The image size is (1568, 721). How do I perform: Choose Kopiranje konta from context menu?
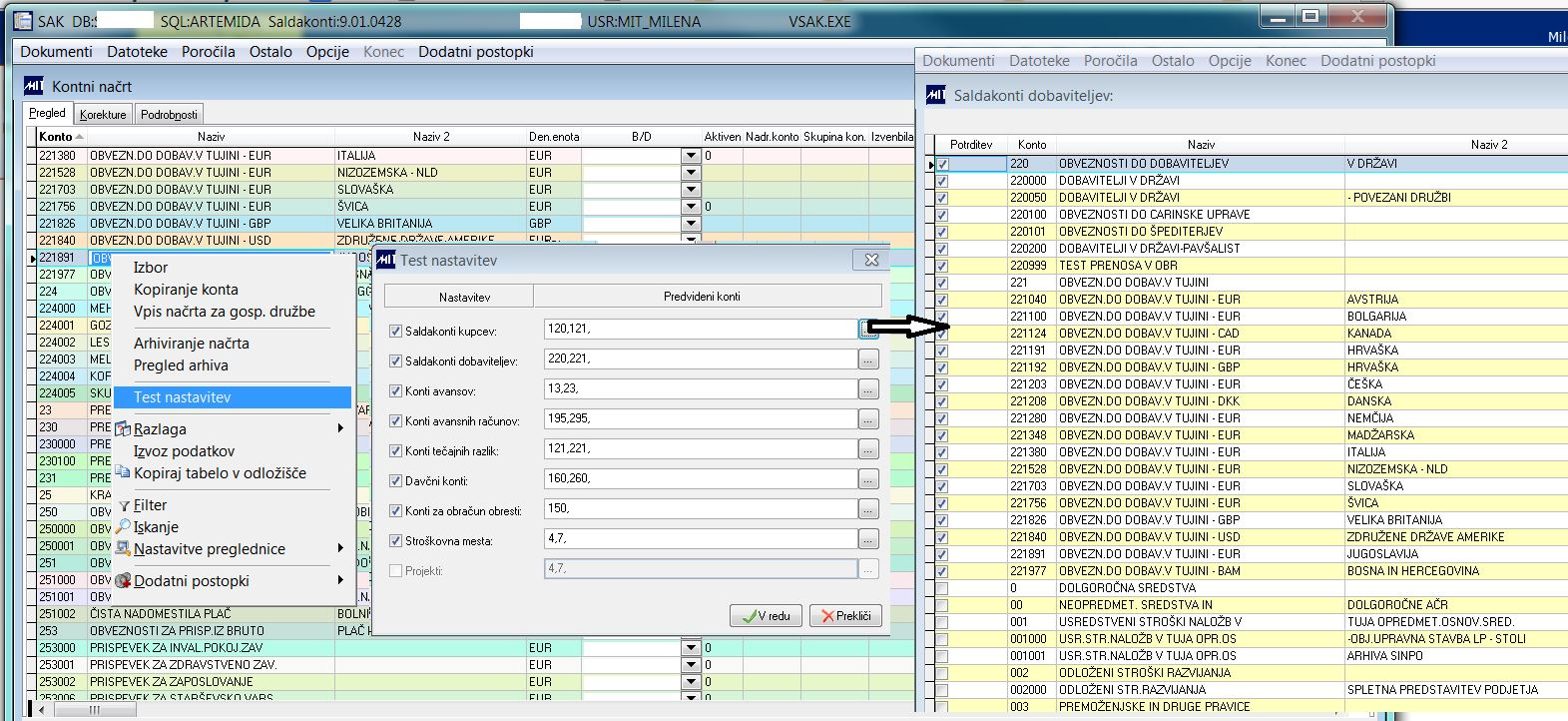(186, 290)
